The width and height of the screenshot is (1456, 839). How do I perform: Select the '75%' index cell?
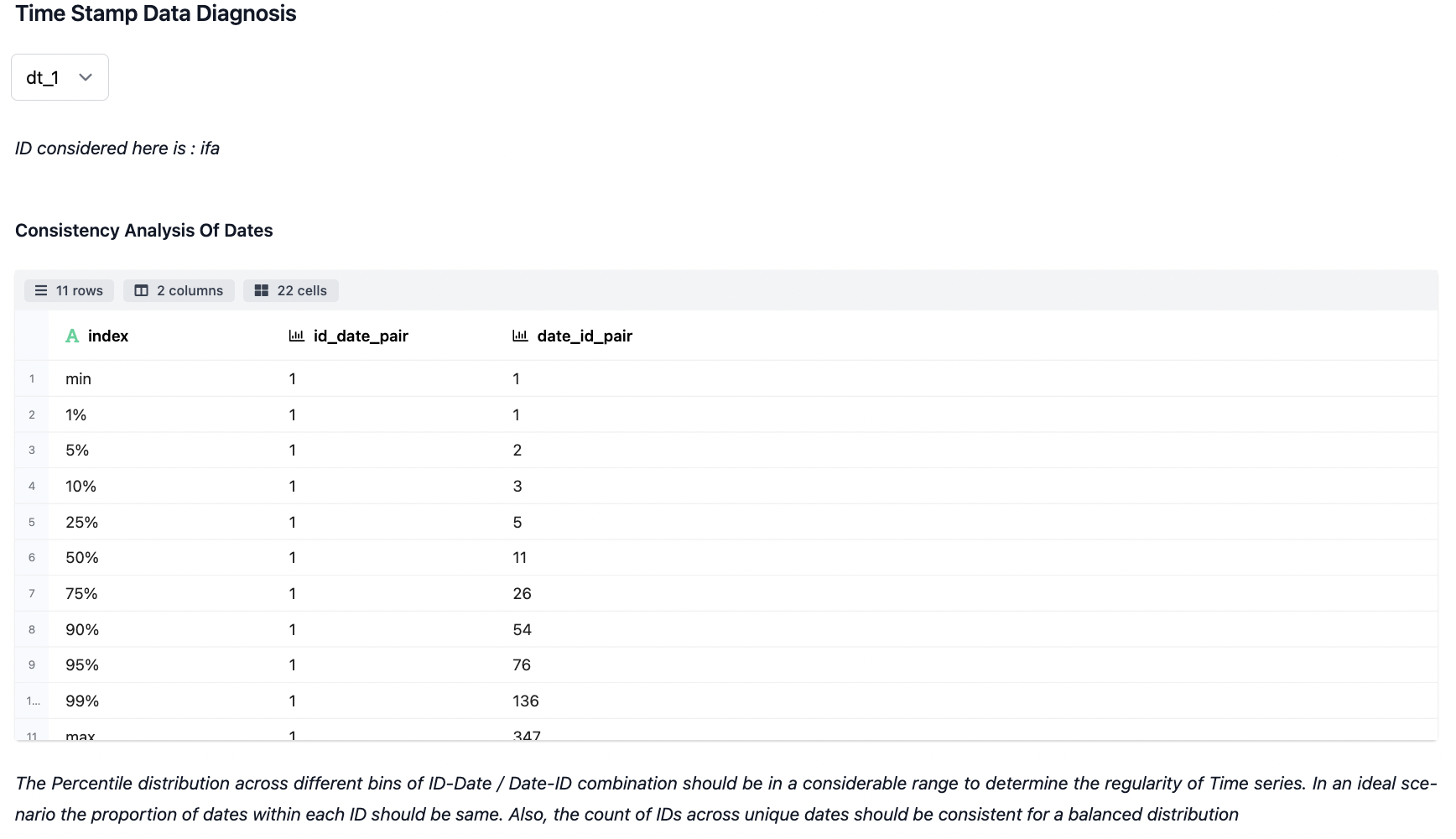[x=82, y=593]
